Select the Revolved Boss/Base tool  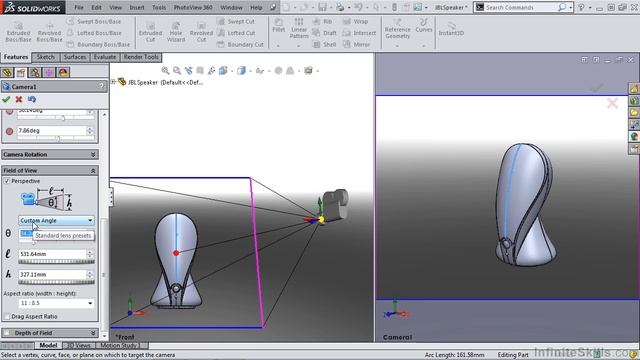coord(49,32)
